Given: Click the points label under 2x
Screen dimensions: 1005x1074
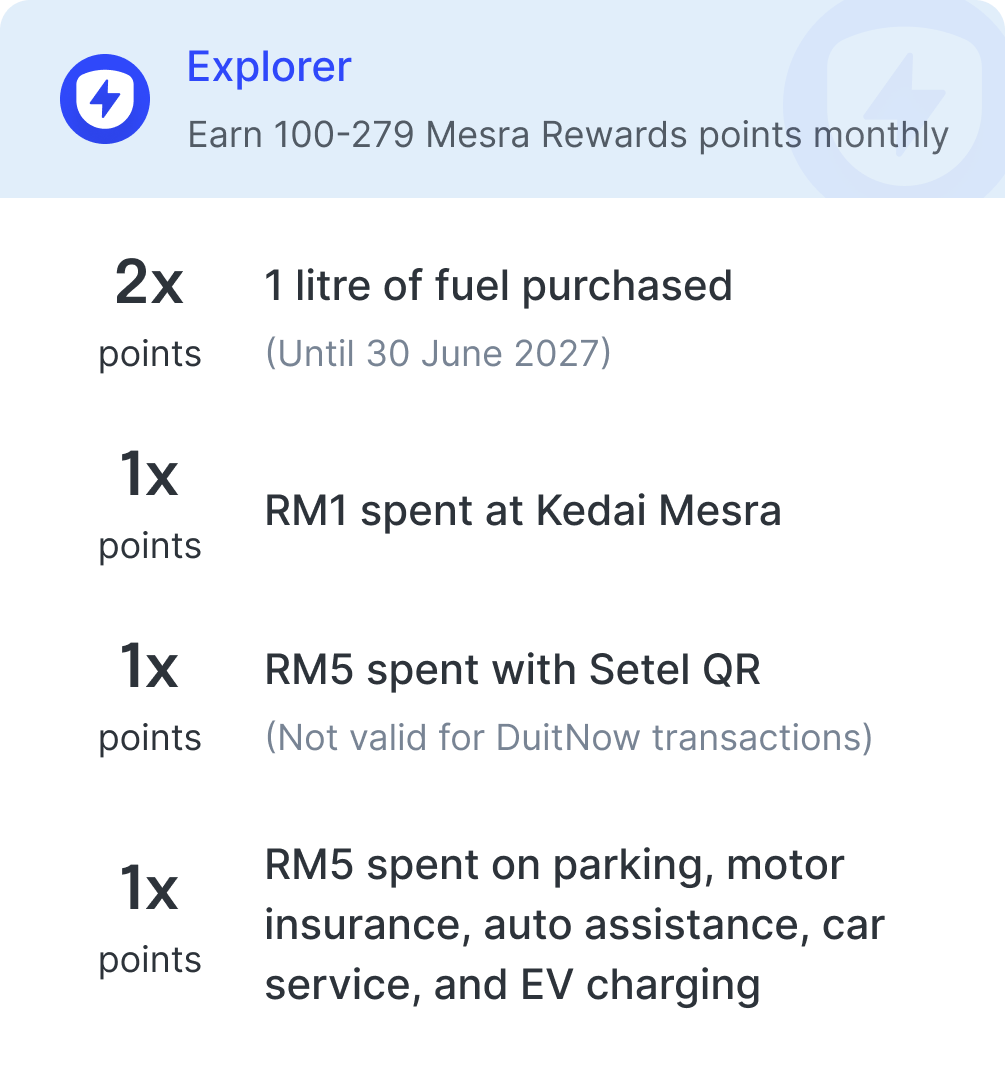Looking at the screenshot, I should (150, 355).
